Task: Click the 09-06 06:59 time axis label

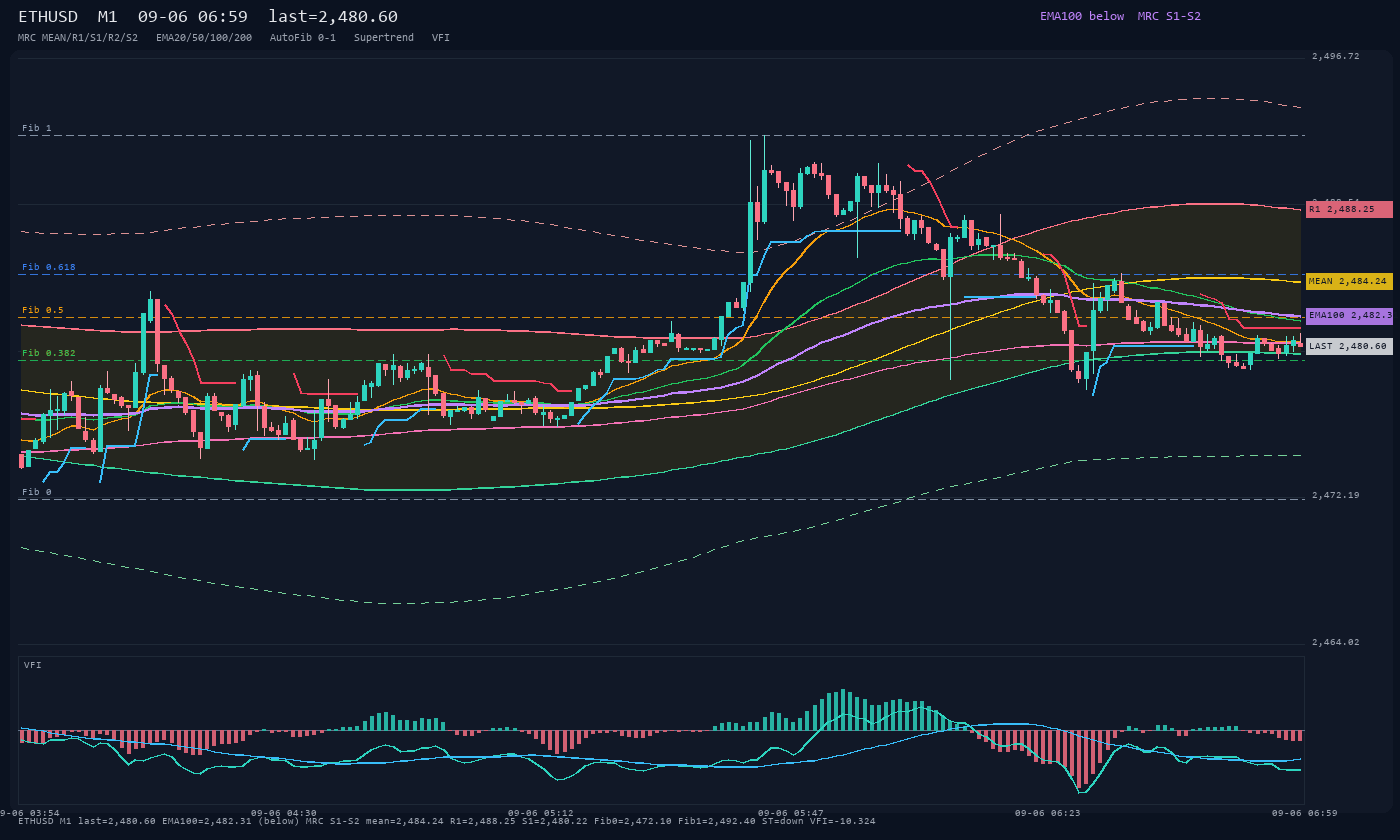Action: [x=1305, y=813]
